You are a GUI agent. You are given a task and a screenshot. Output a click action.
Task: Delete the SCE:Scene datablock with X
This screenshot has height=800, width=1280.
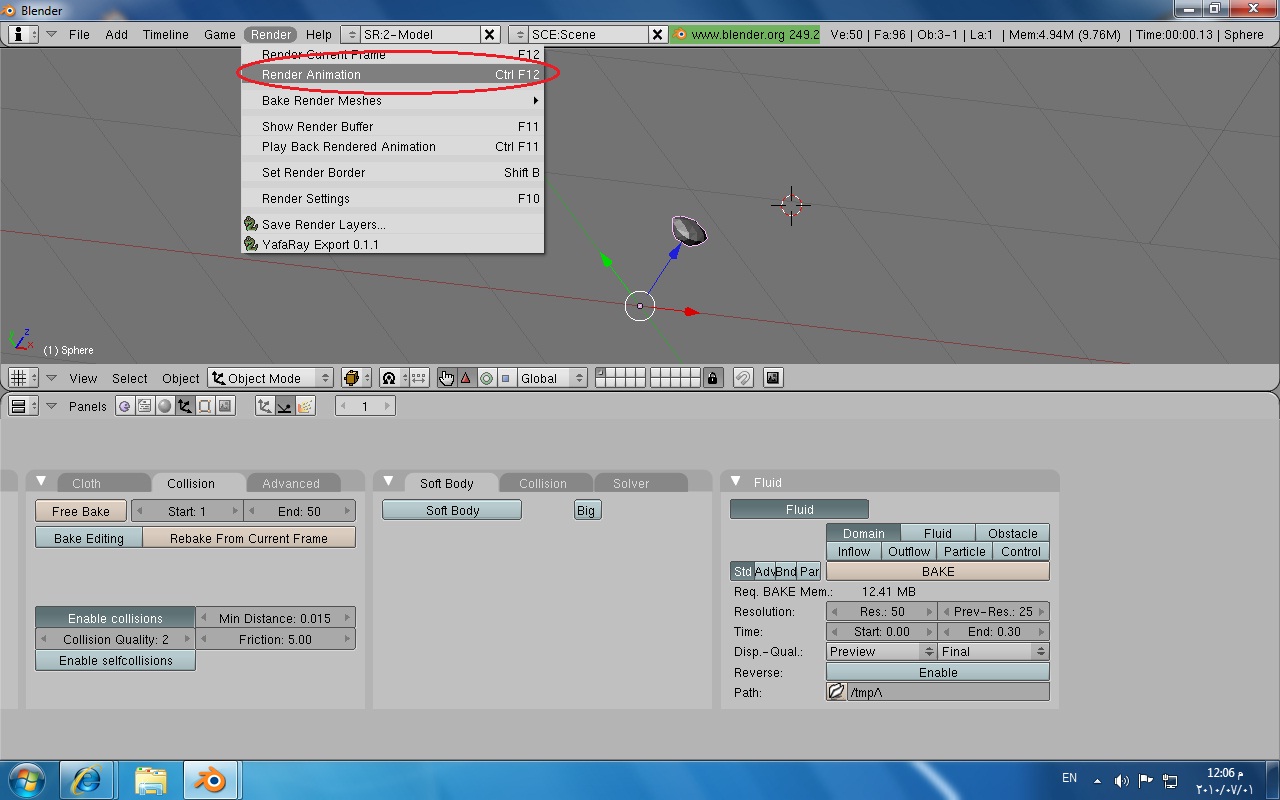[x=658, y=34]
